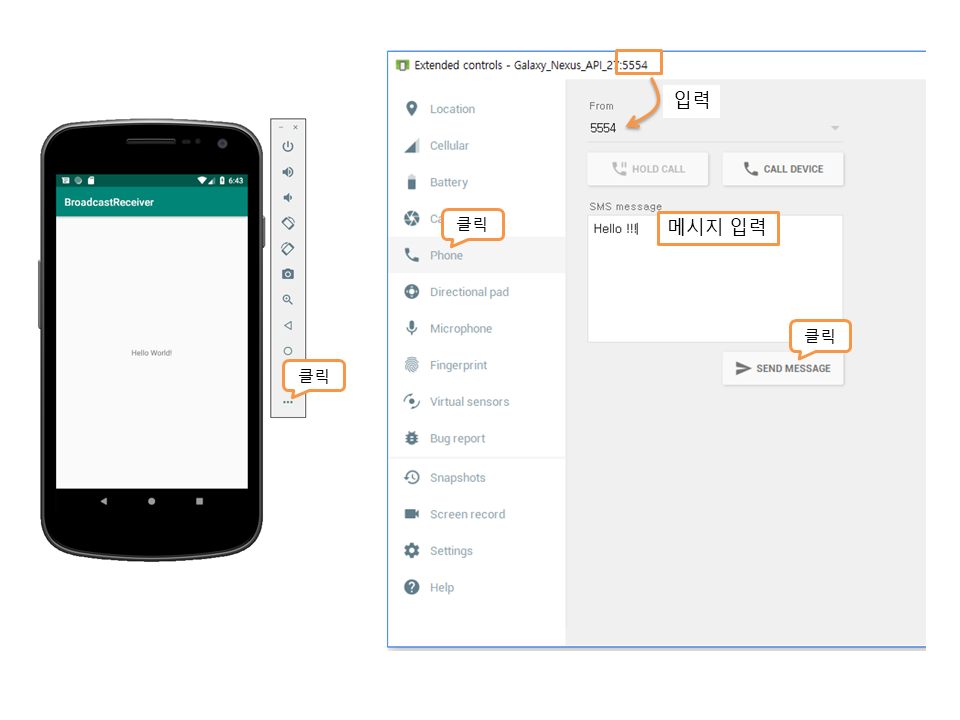Click the volume up icon on emulator toolbar
The image size is (960, 720).
click(x=288, y=172)
